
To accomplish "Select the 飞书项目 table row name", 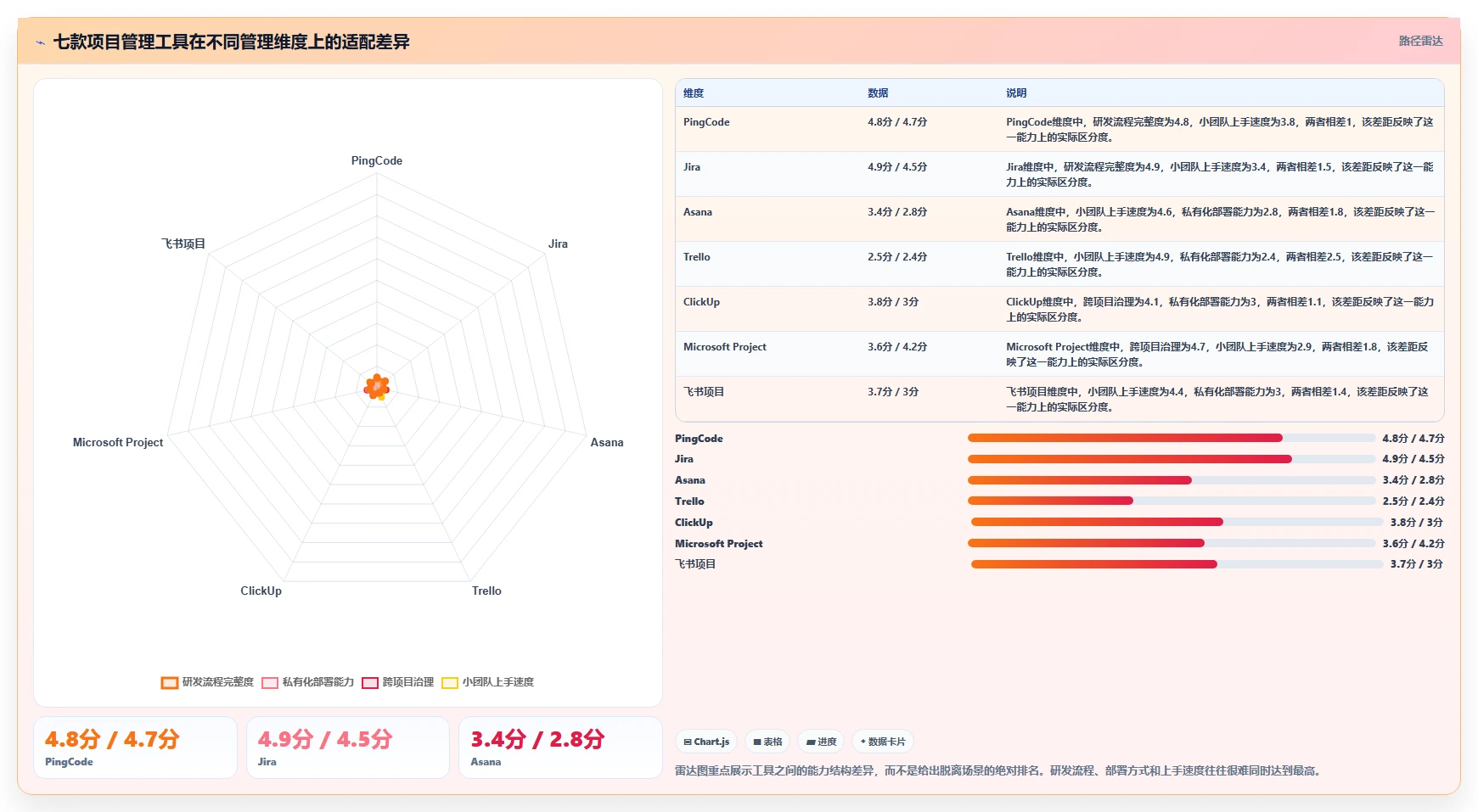I will click(704, 392).
